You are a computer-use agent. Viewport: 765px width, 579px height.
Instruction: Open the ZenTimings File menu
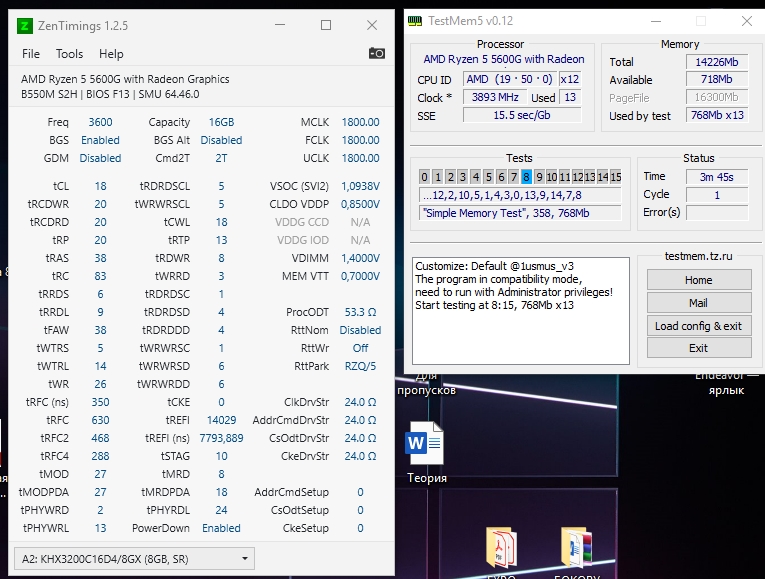(x=31, y=54)
